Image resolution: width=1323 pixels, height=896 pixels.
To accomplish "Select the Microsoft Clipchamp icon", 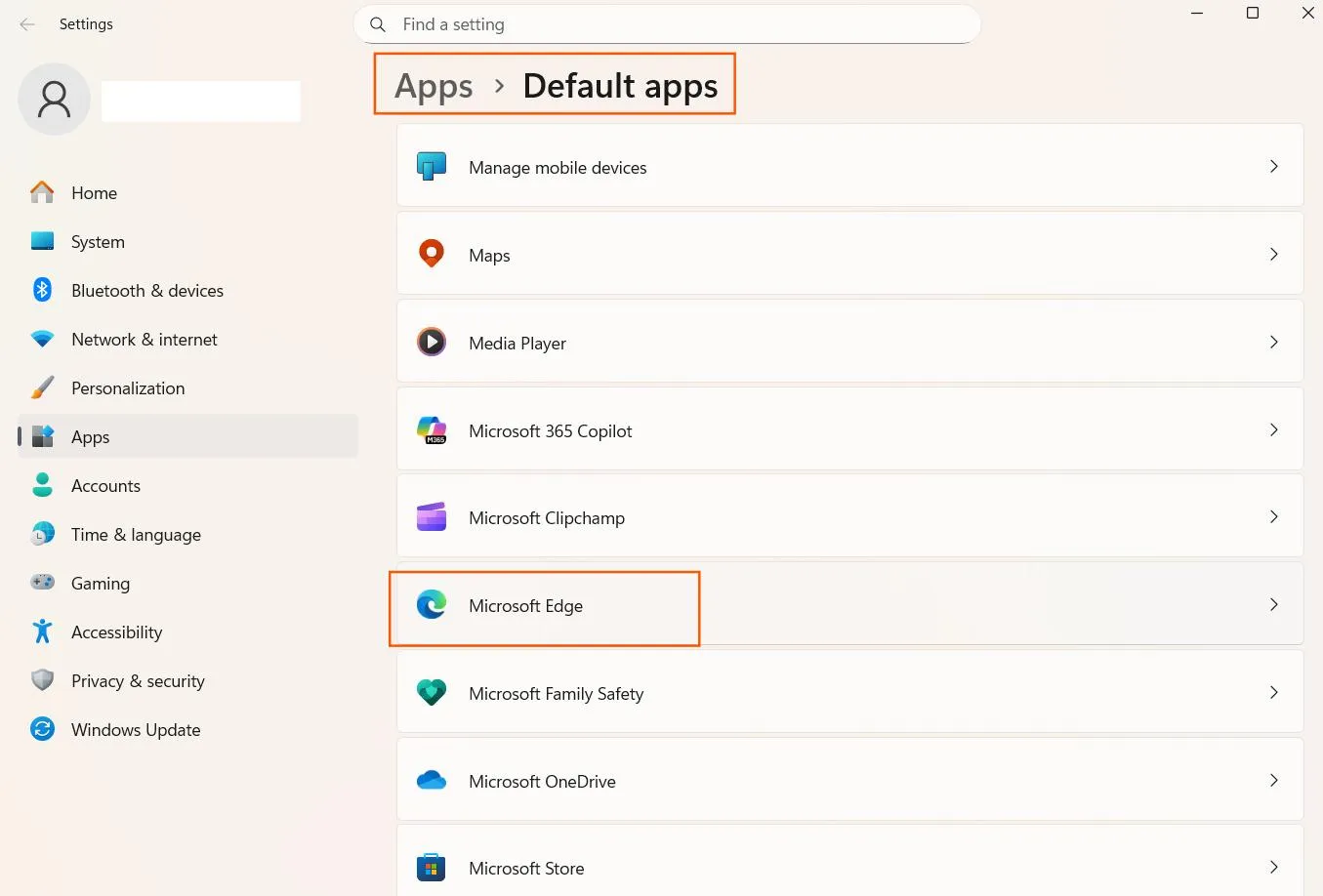I will click(x=431, y=516).
